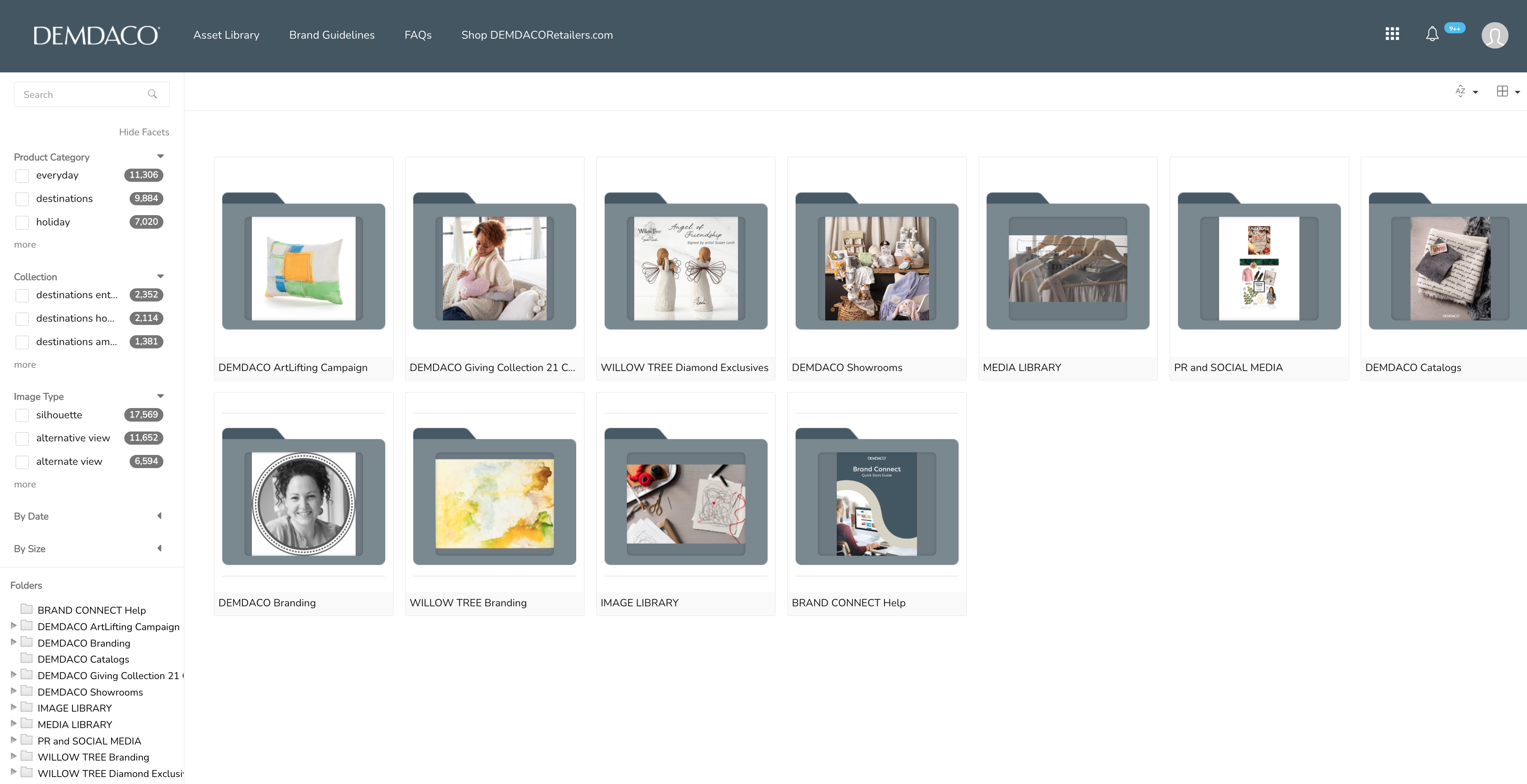1527x784 pixels.
Task: Open the apps grid icon
Action: point(1392,35)
